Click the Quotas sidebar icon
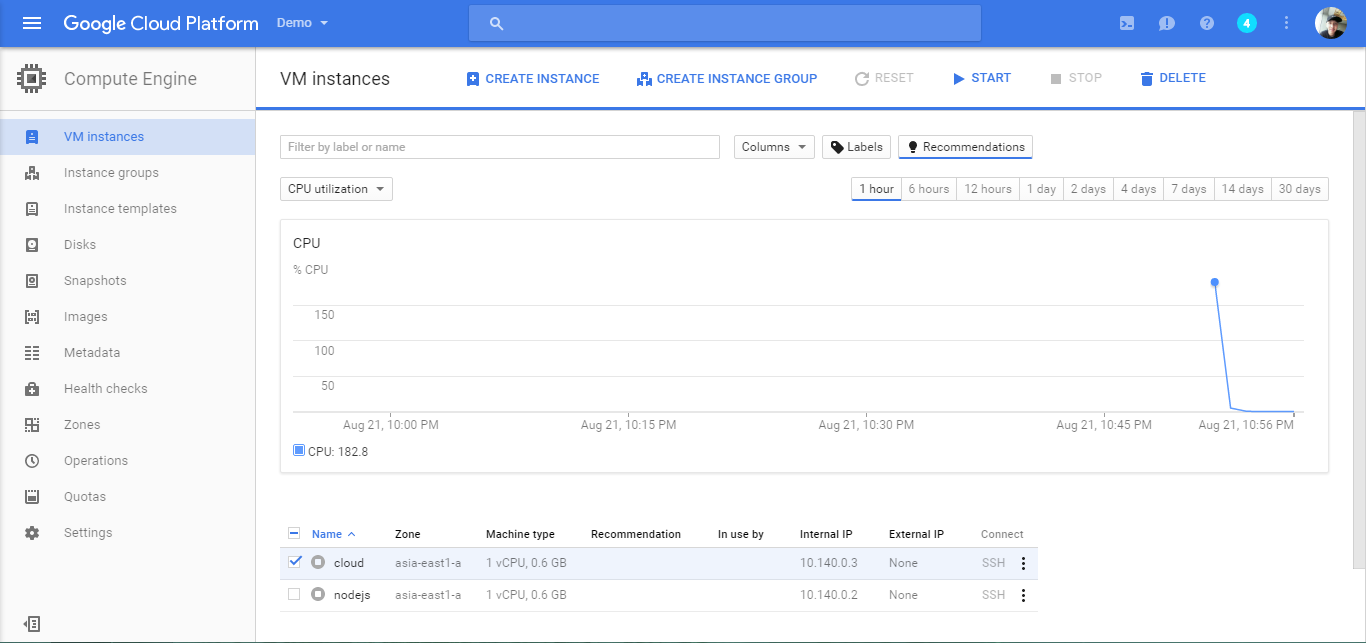 click(x=32, y=497)
